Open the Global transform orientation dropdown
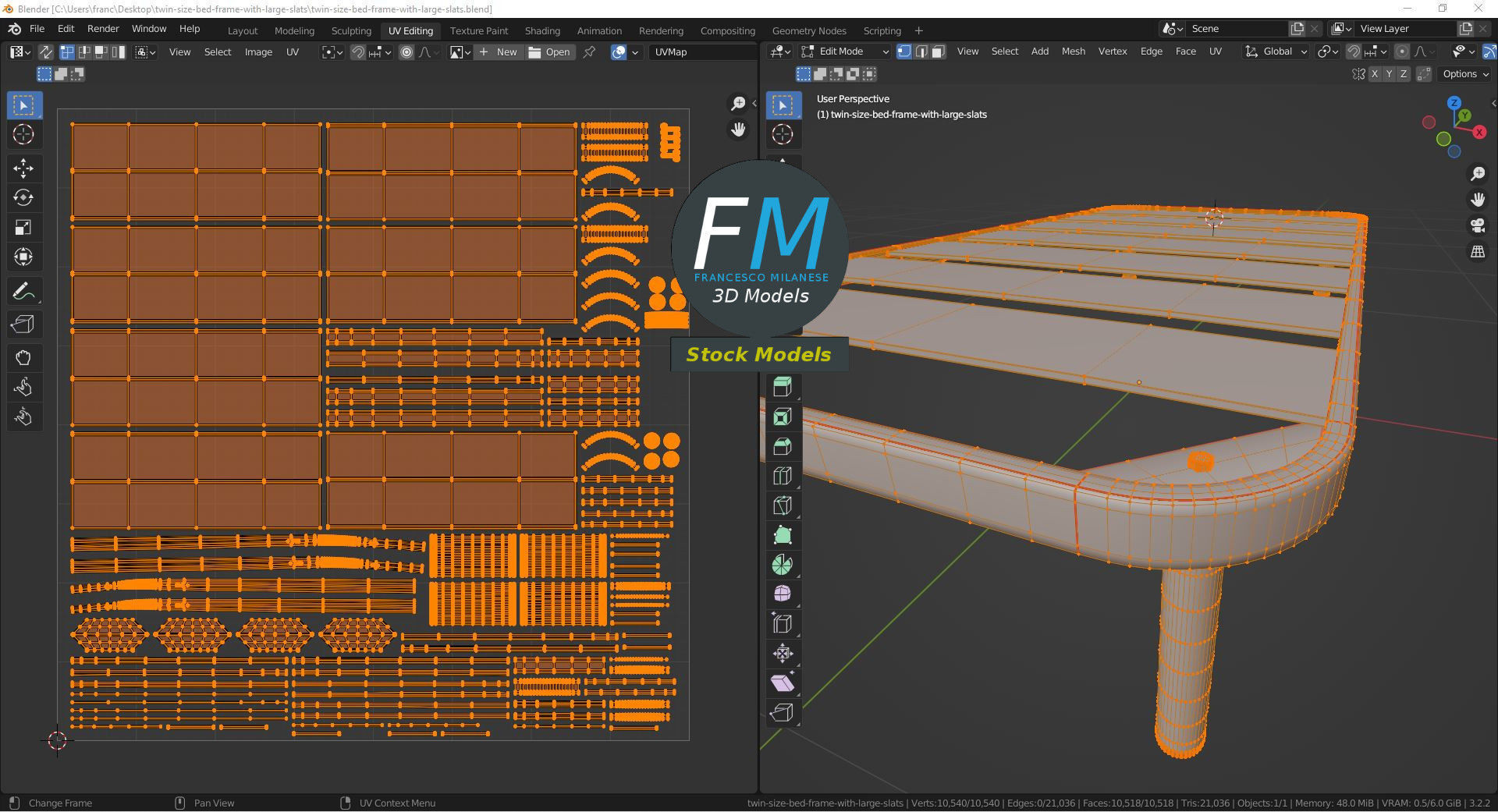The width and height of the screenshot is (1498, 812). point(1276,51)
